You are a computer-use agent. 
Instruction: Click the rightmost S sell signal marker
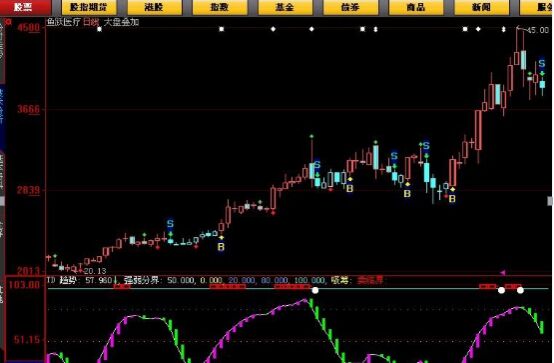[542, 64]
